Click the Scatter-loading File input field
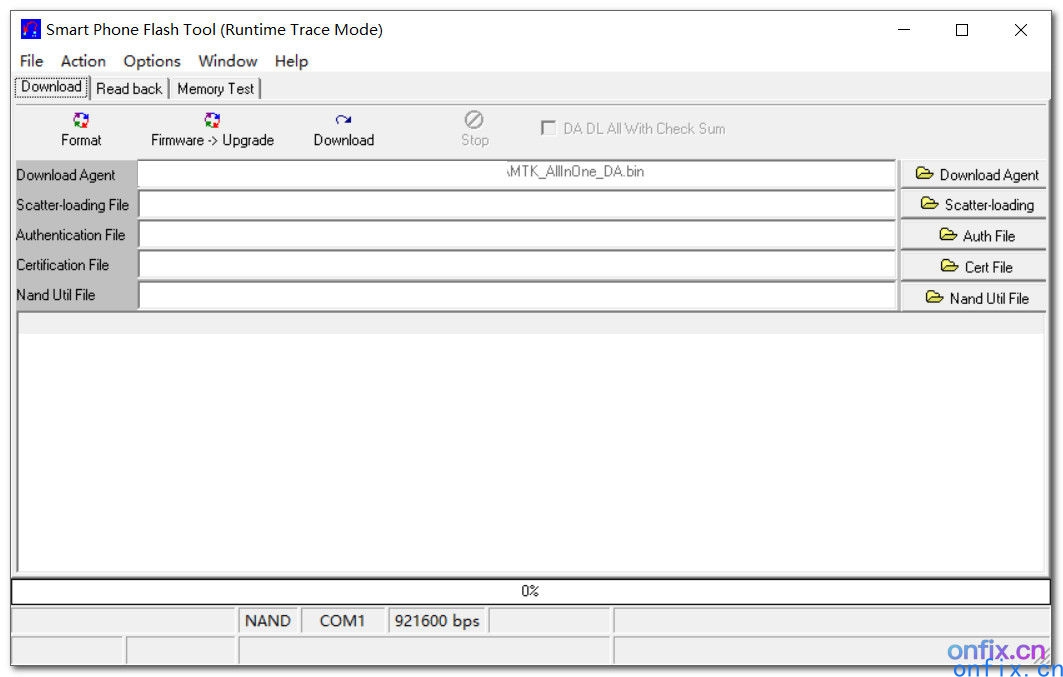 (517, 204)
